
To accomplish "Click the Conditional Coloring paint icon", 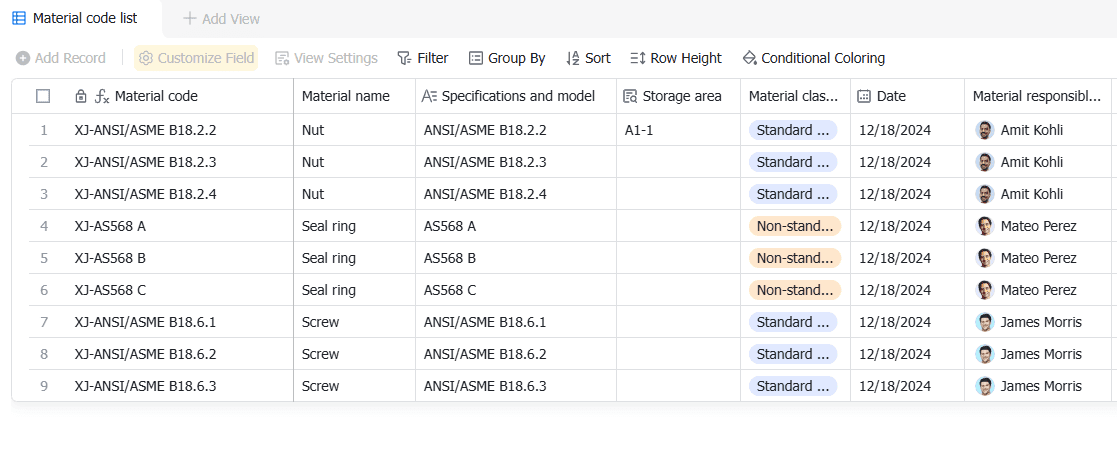I will [x=749, y=58].
